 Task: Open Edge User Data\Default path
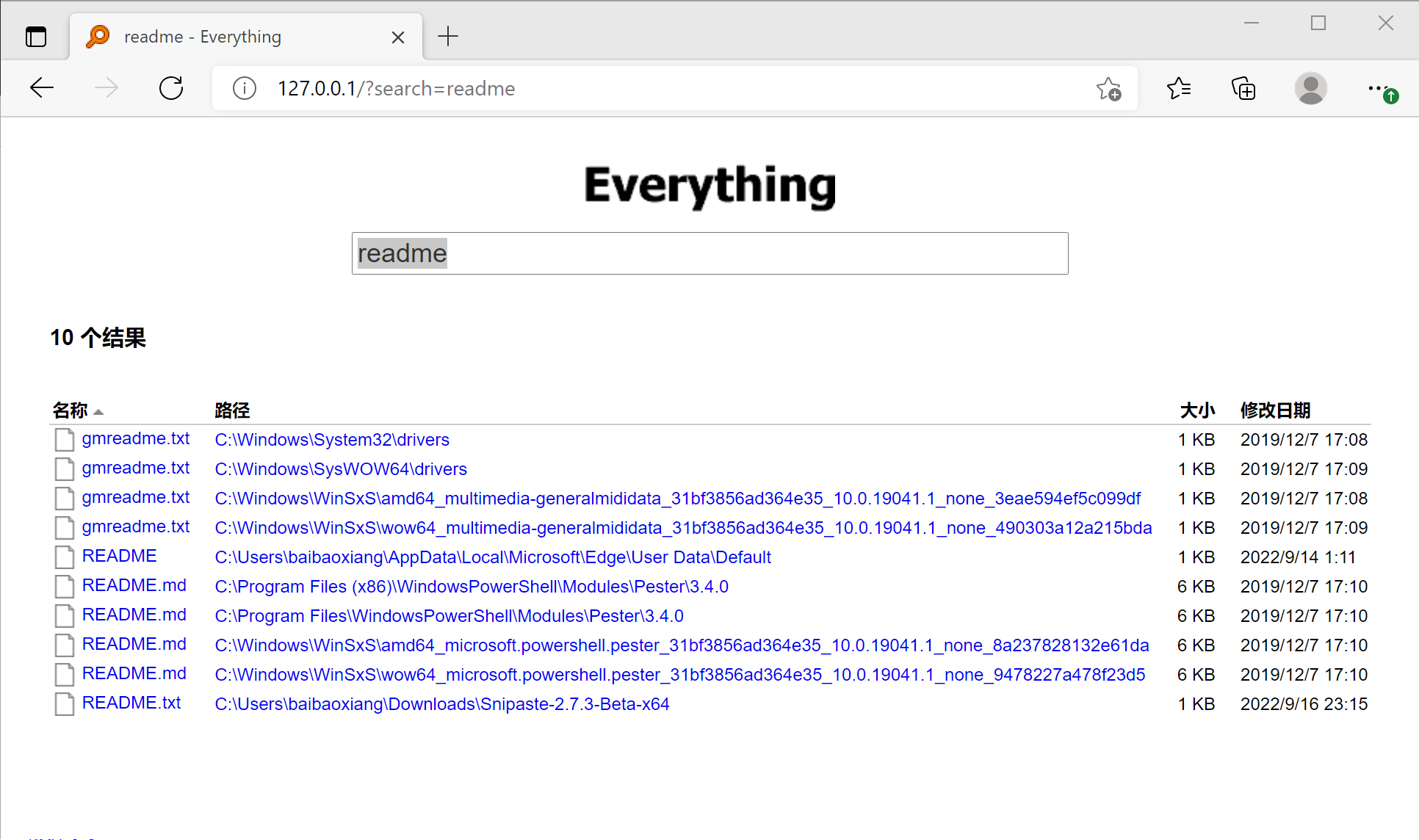pos(493,557)
